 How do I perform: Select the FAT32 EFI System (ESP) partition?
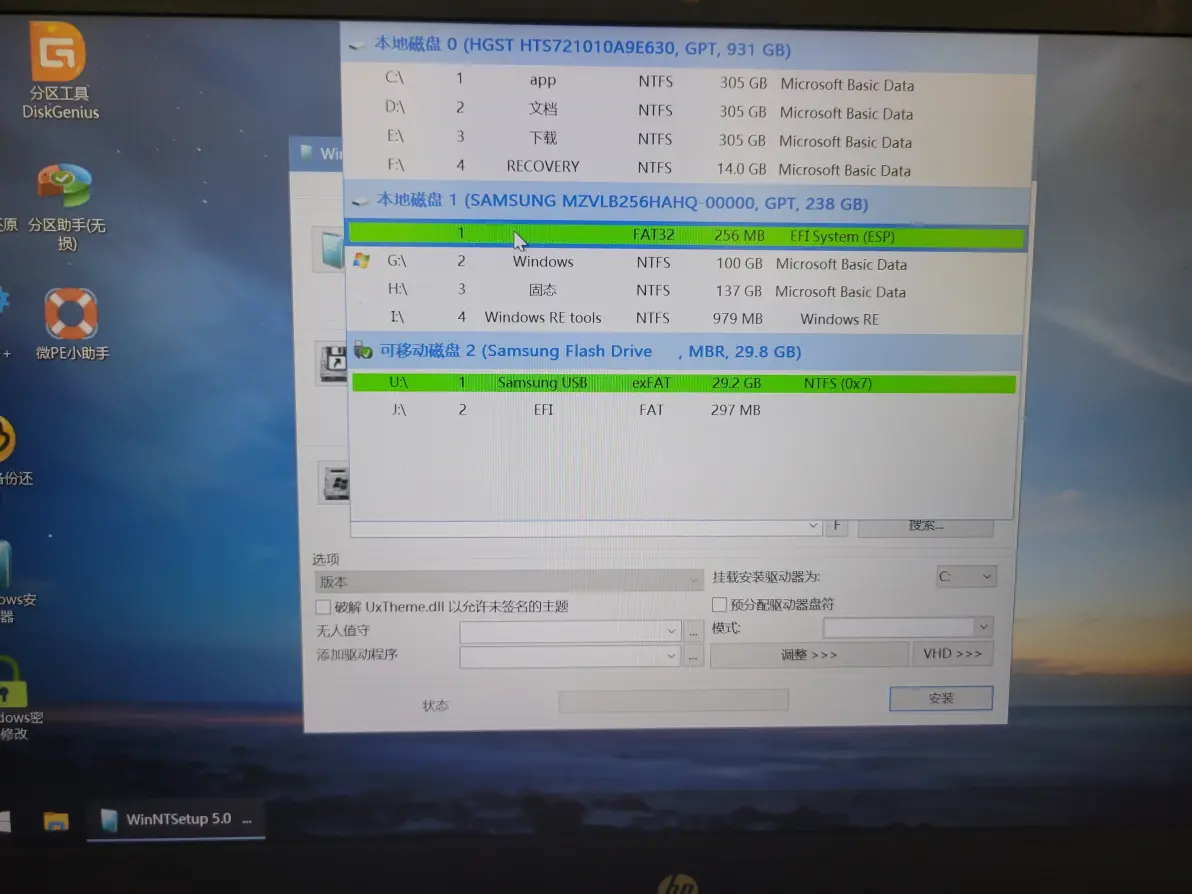coord(686,235)
